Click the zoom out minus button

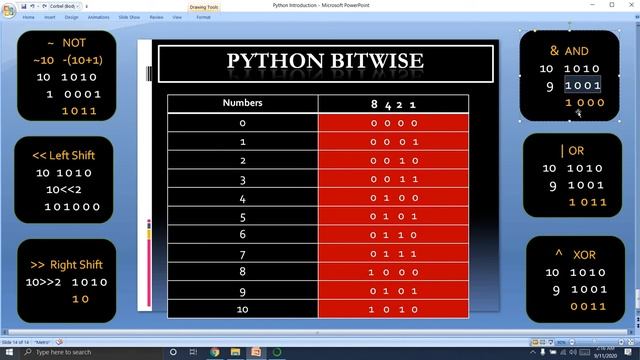tap(572, 342)
